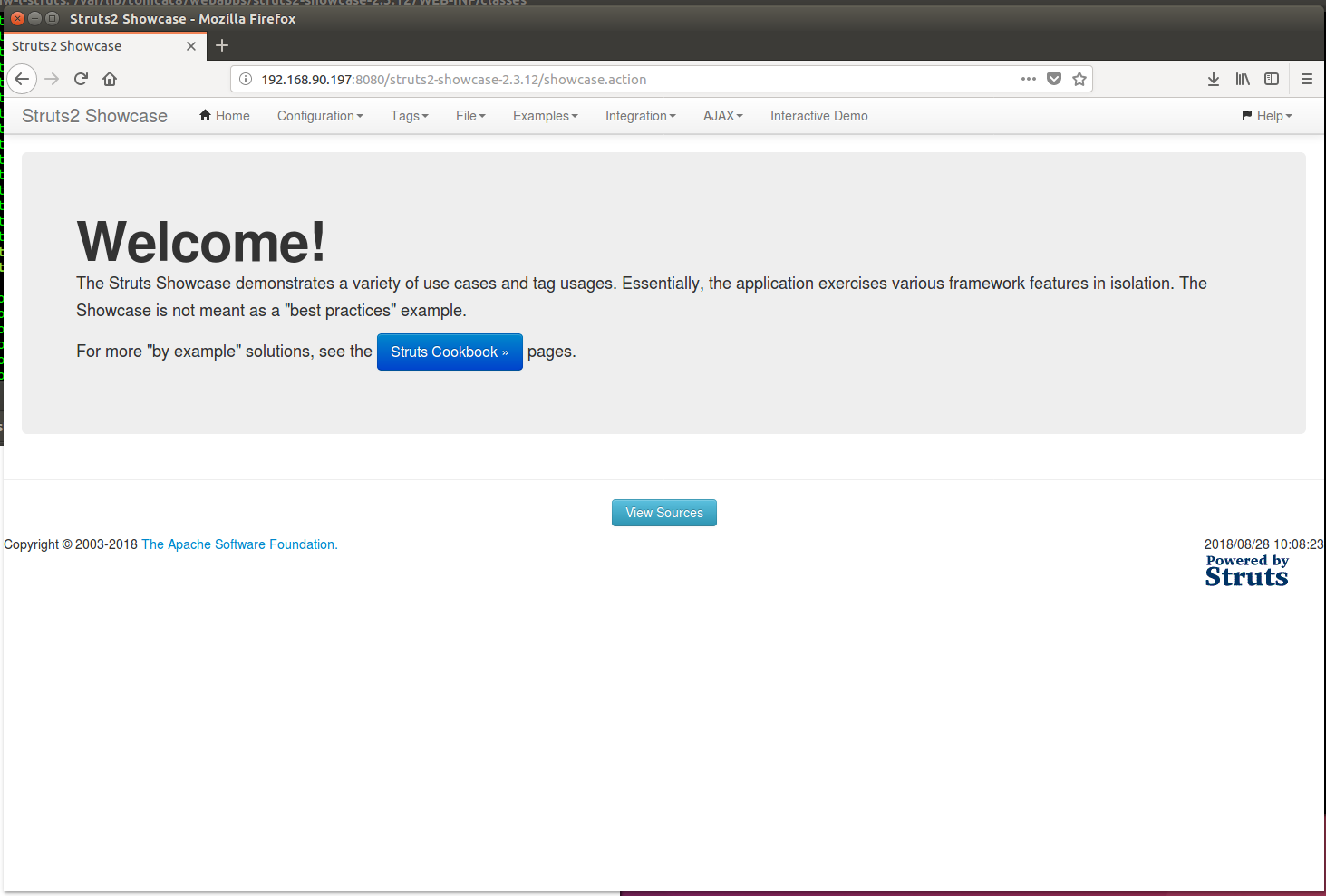The width and height of the screenshot is (1326, 896).
Task: Open the File dropdown menu
Action: [470, 116]
